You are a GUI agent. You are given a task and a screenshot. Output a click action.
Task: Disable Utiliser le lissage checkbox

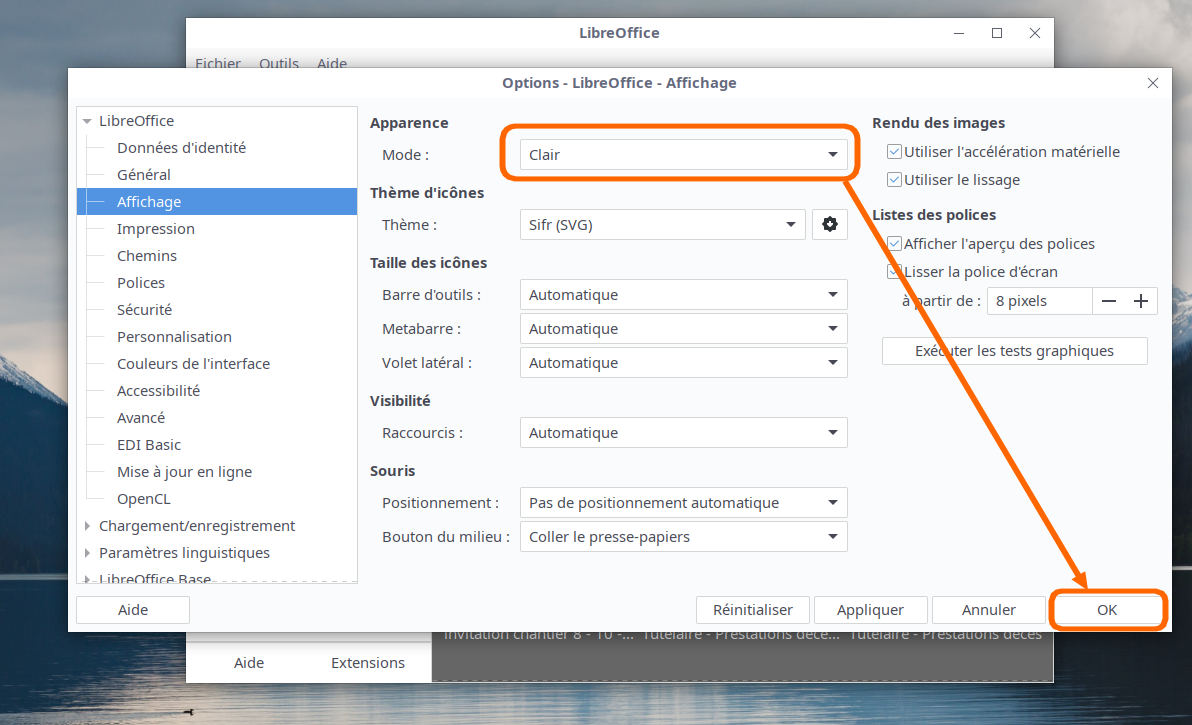[894, 180]
